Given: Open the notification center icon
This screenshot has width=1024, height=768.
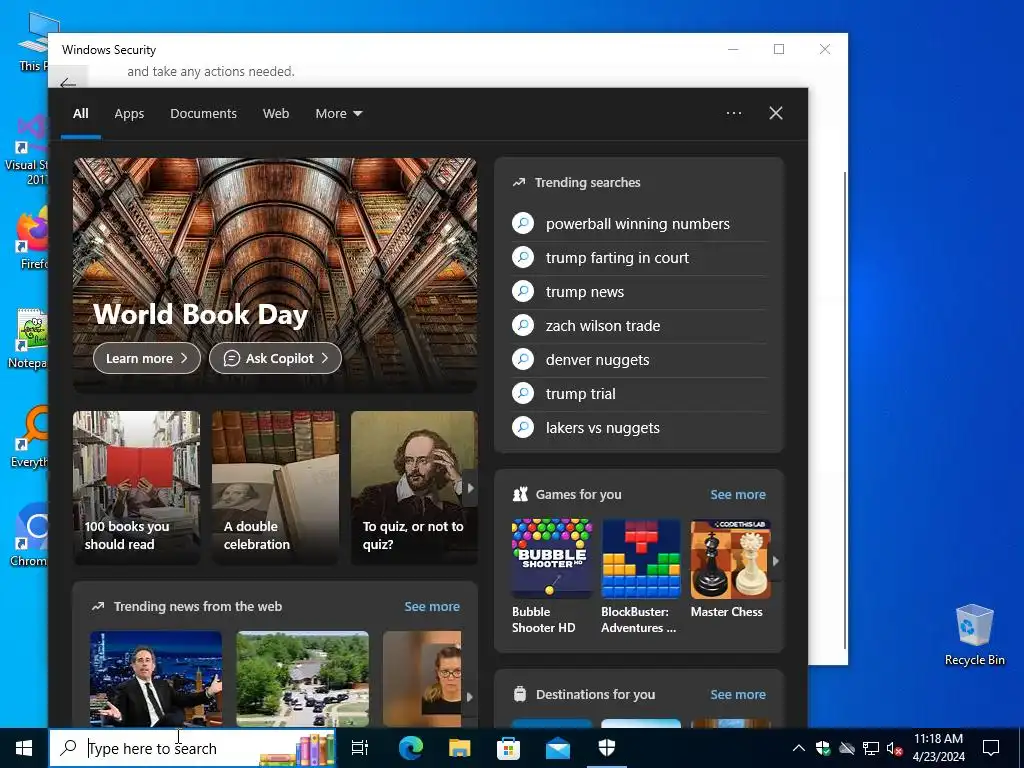Looking at the screenshot, I should pos(991,748).
